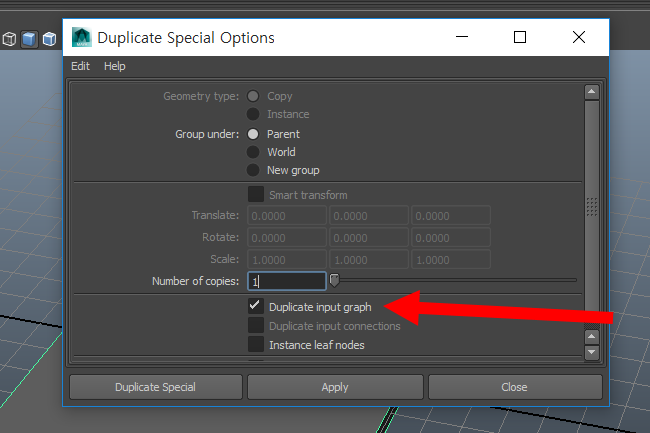Click the Group under label
The width and height of the screenshot is (650, 433).
click(x=207, y=134)
